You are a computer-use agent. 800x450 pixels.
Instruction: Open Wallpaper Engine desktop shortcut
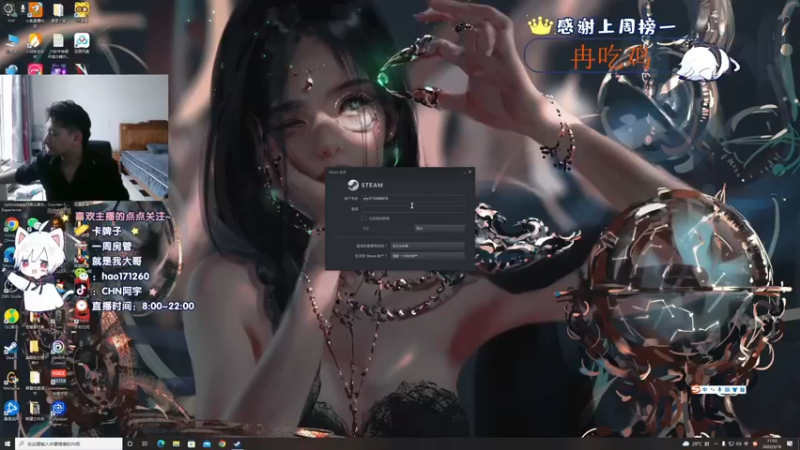58,409
